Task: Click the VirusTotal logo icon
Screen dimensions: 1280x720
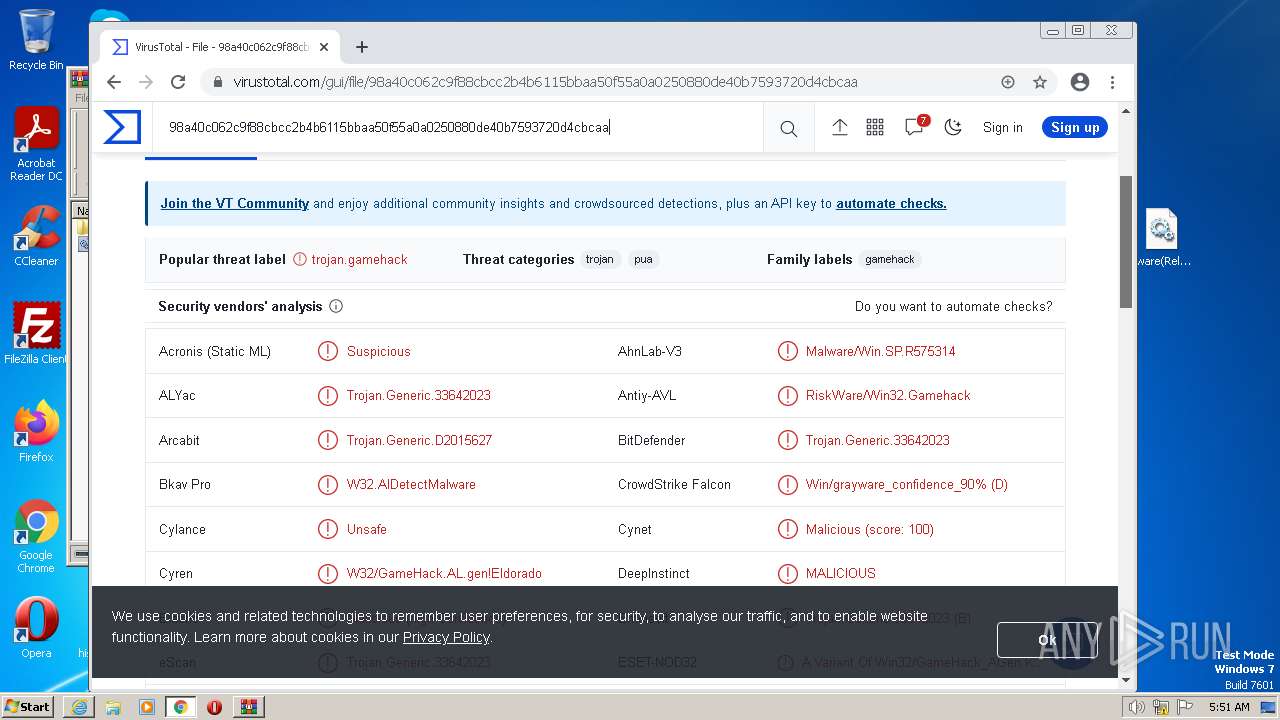Action: point(122,127)
